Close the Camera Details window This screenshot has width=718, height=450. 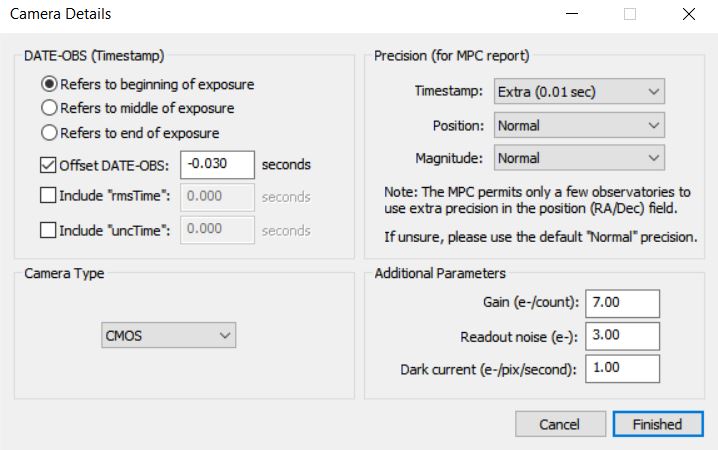click(688, 15)
